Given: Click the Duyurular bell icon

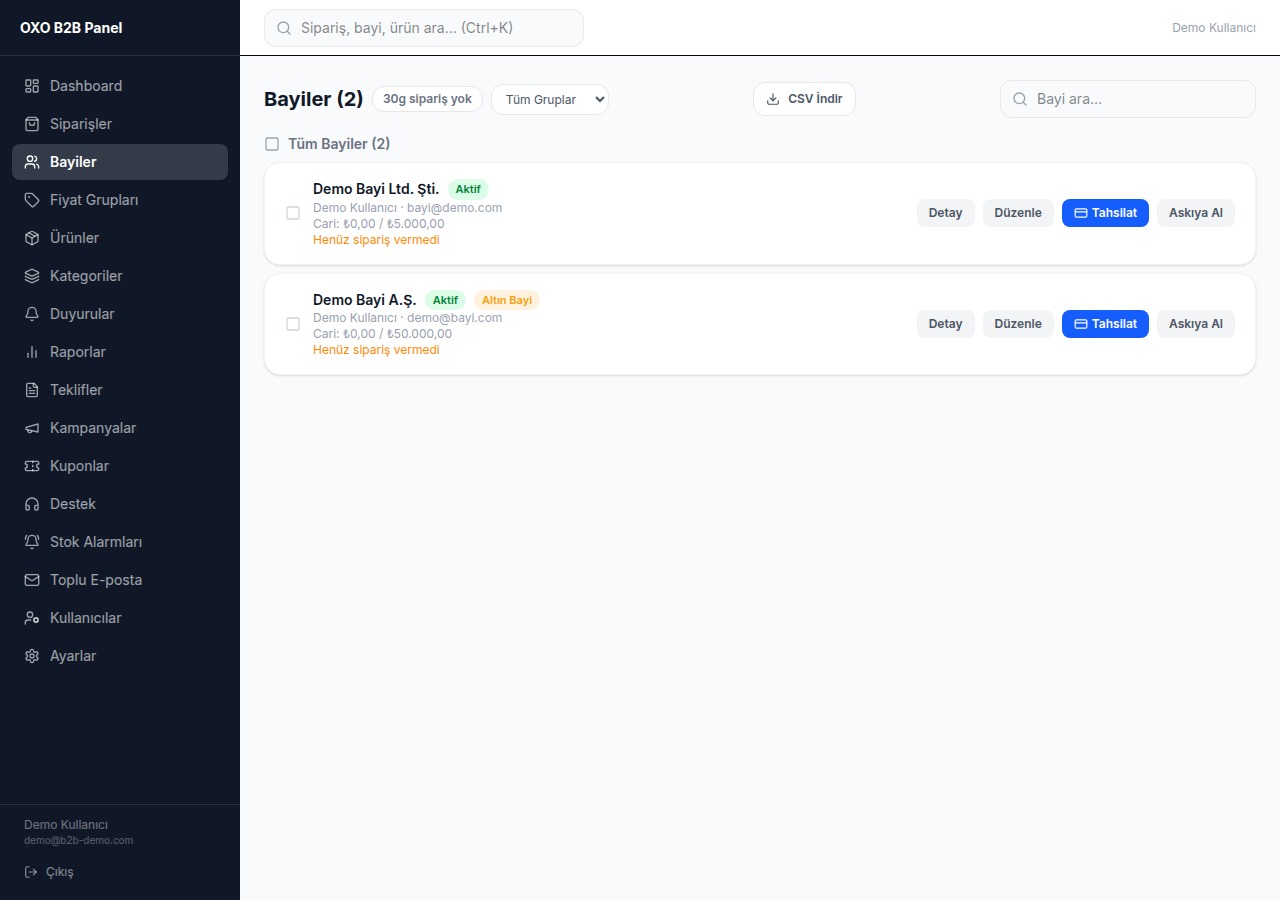Looking at the screenshot, I should click(32, 314).
